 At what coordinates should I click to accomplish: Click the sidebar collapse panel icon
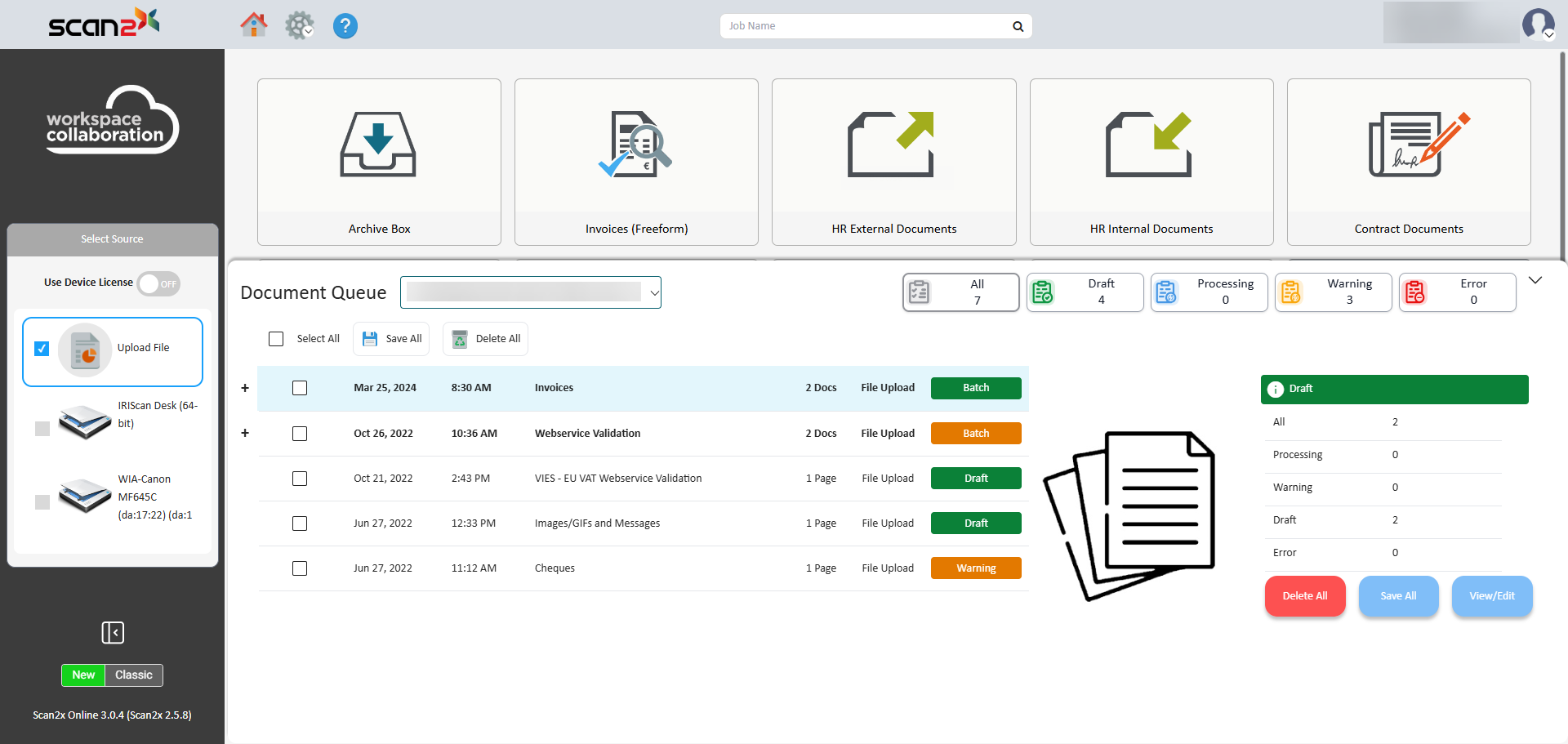(113, 632)
